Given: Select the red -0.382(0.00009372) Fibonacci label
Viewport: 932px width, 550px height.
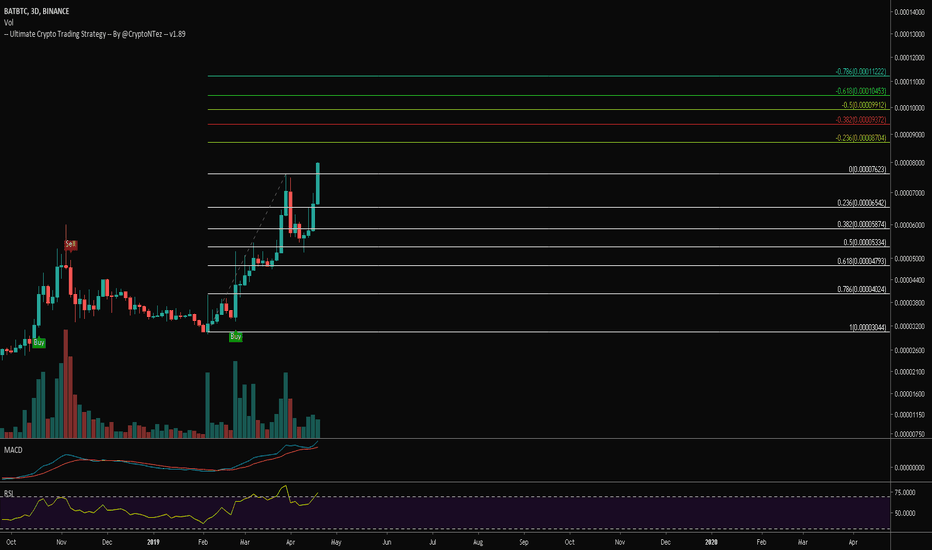Looking at the screenshot, I should point(861,120).
